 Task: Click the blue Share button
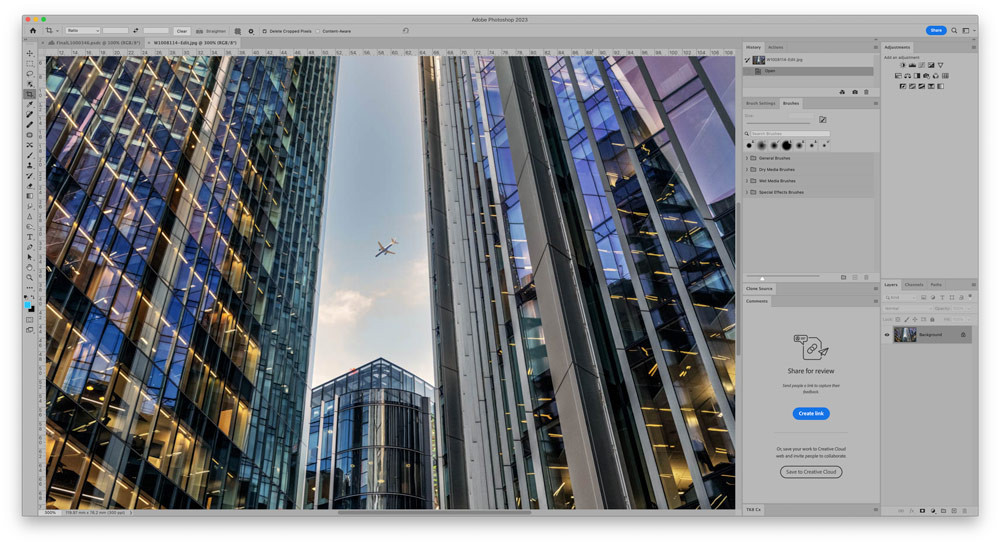[x=936, y=30]
